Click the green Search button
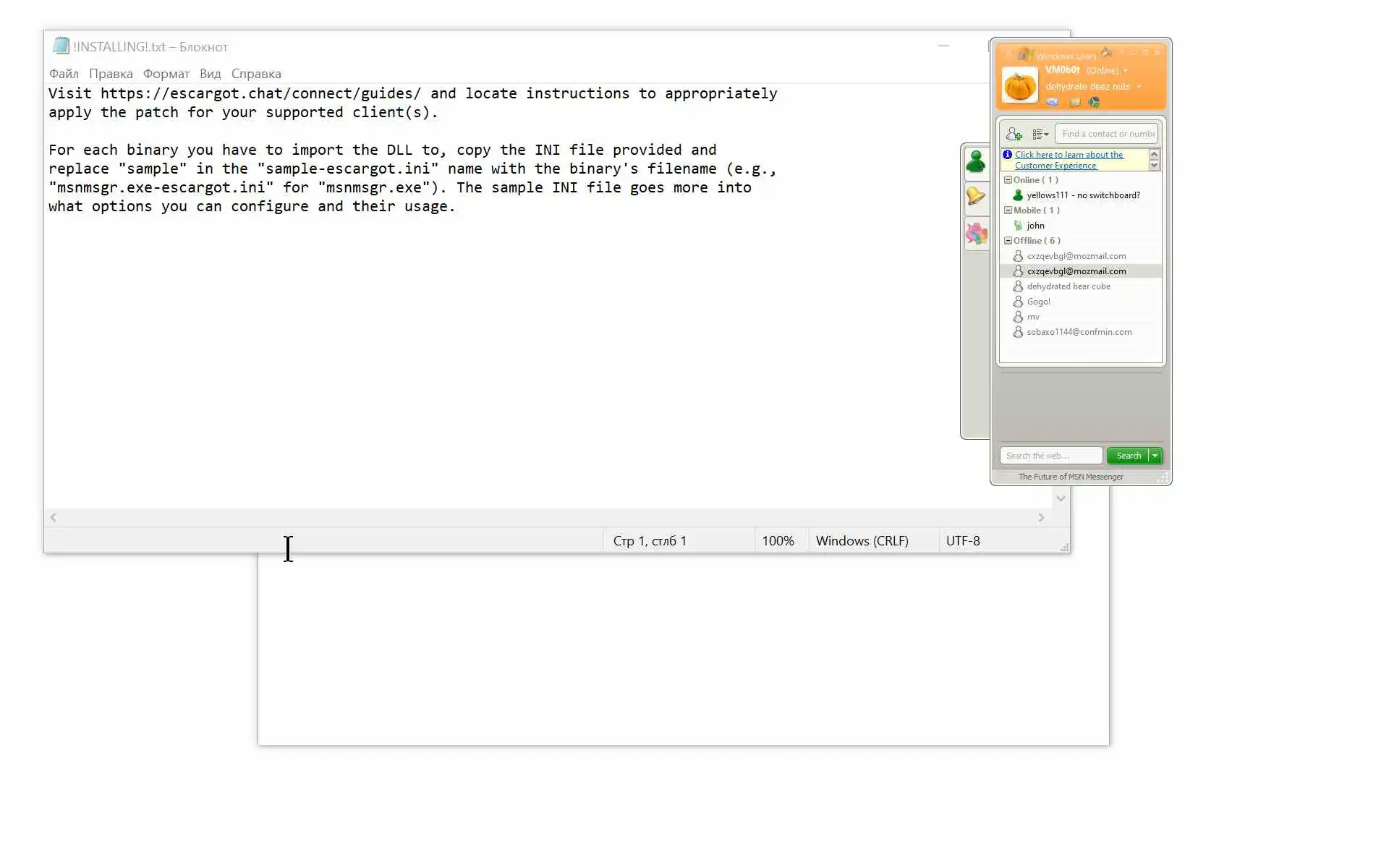 coord(1128,456)
